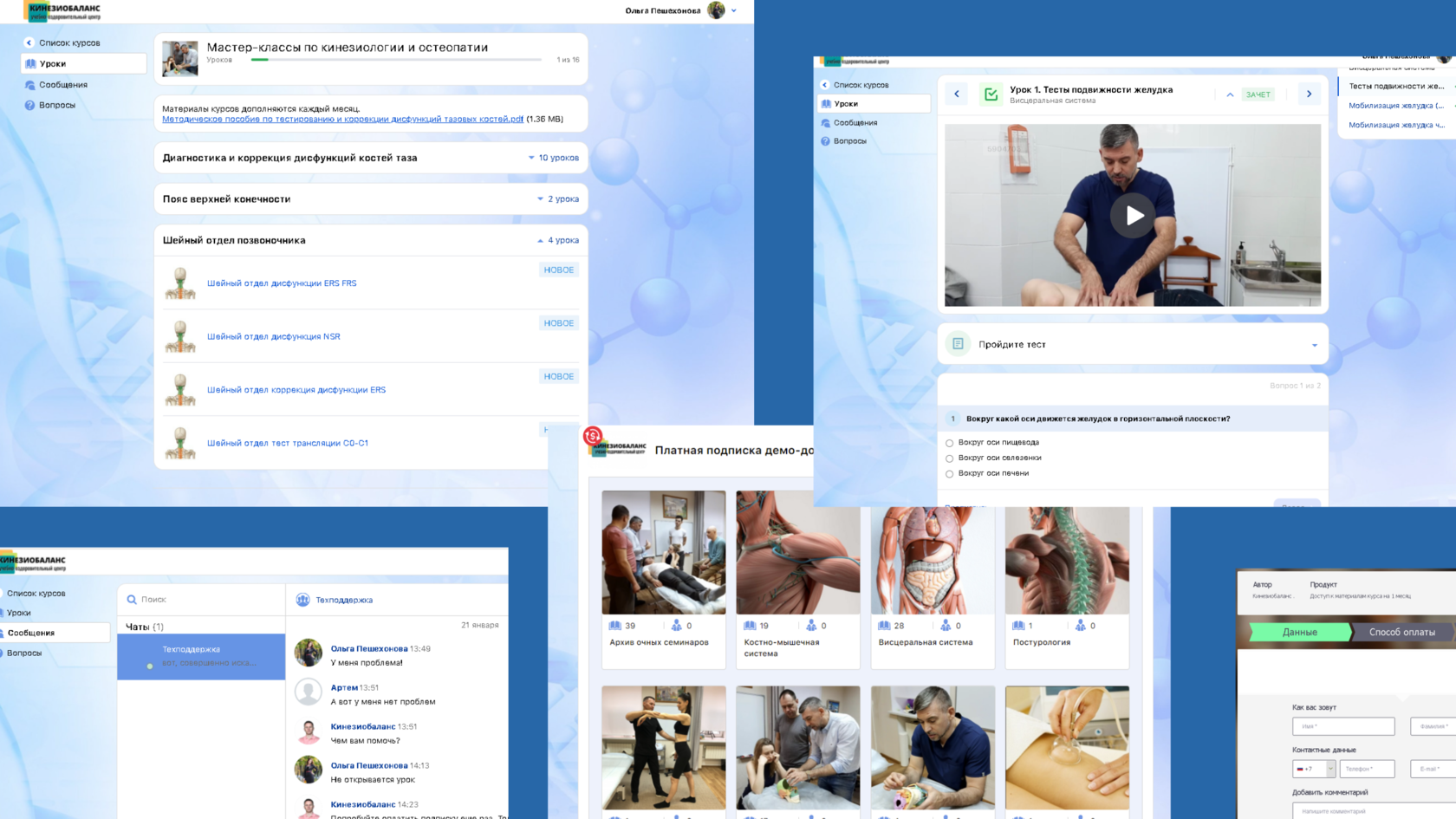This screenshot has height=819, width=1456.
Task: Select answer Вокруг оси селезенки
Action: pyautogui.click(x=949, y=458)
